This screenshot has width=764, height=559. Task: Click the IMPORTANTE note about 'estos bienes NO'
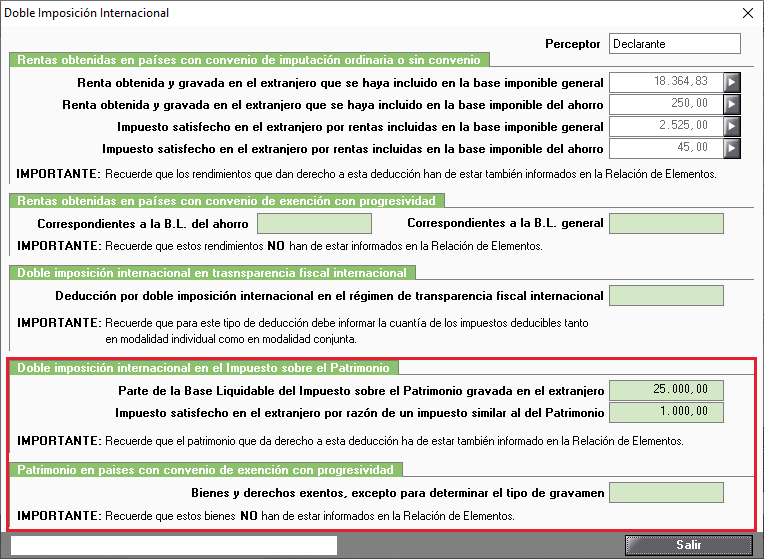tap(266, 516)
